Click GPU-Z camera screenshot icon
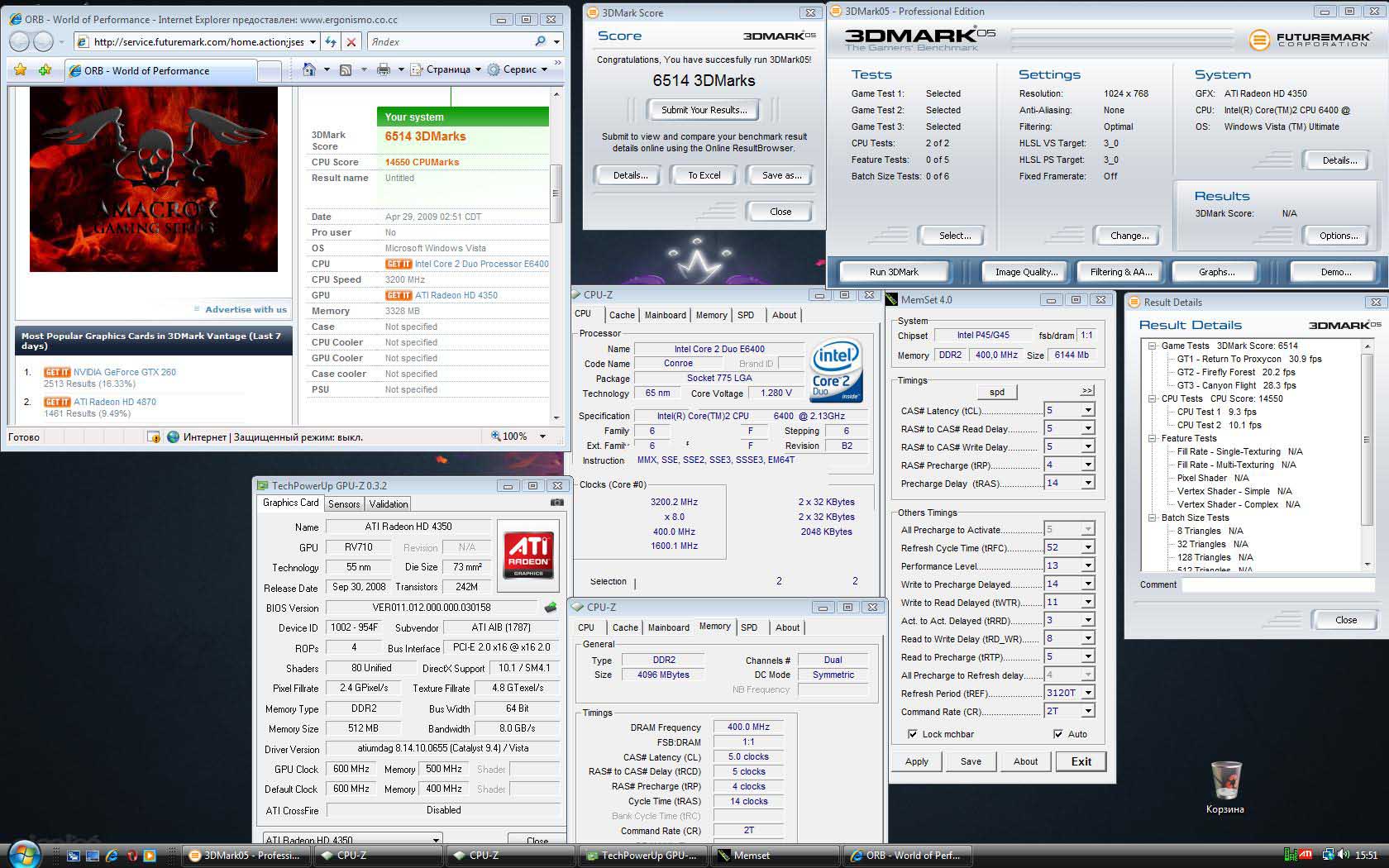The image size is (1389, 868). (x=557, y=503)
